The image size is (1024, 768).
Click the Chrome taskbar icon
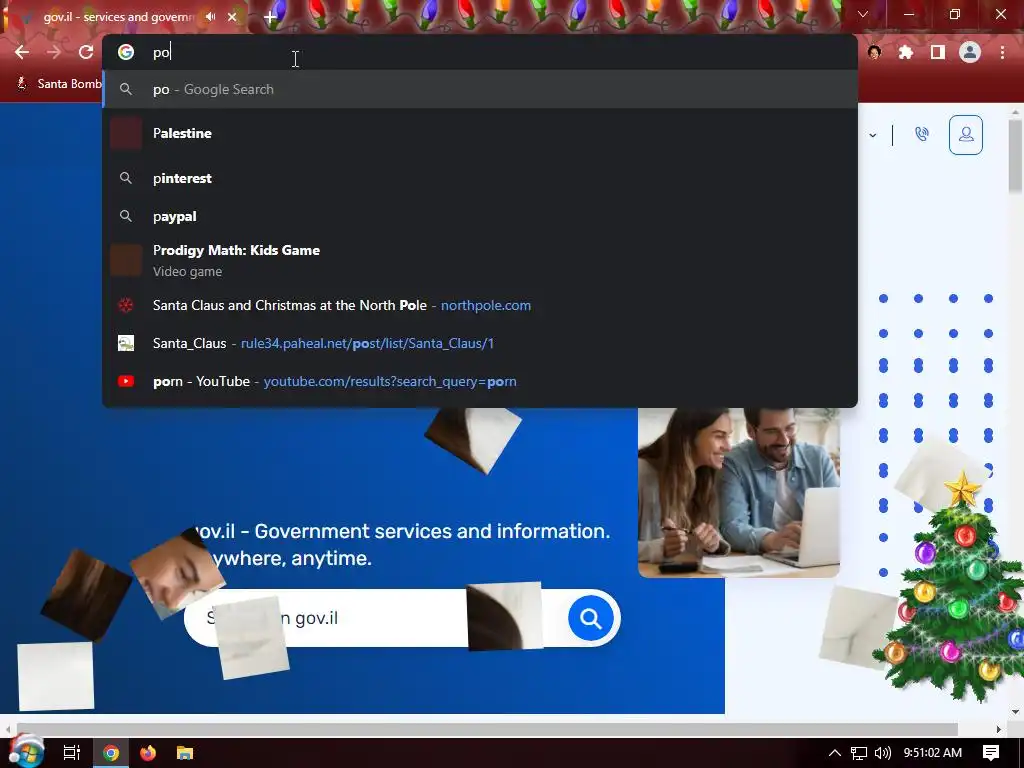tap(111, 753)
